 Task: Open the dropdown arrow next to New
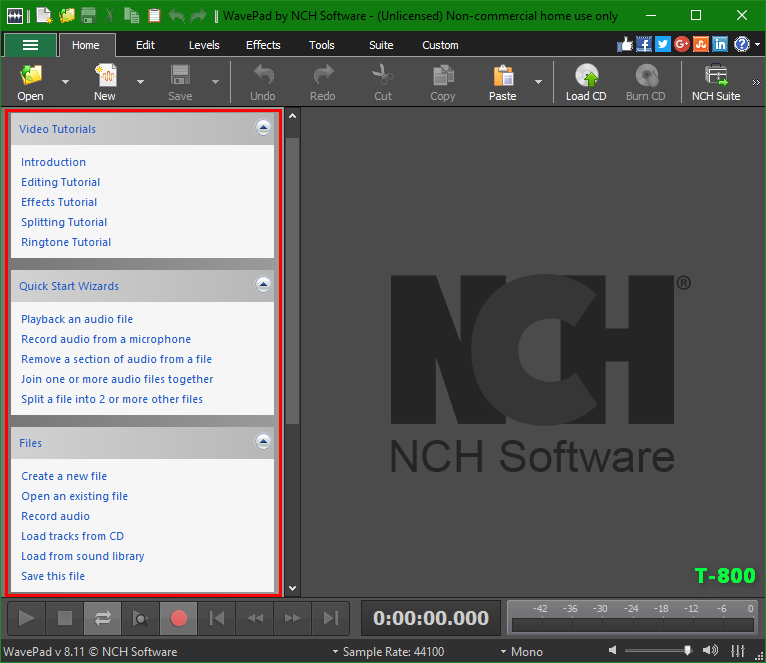(x=140, y=82)
